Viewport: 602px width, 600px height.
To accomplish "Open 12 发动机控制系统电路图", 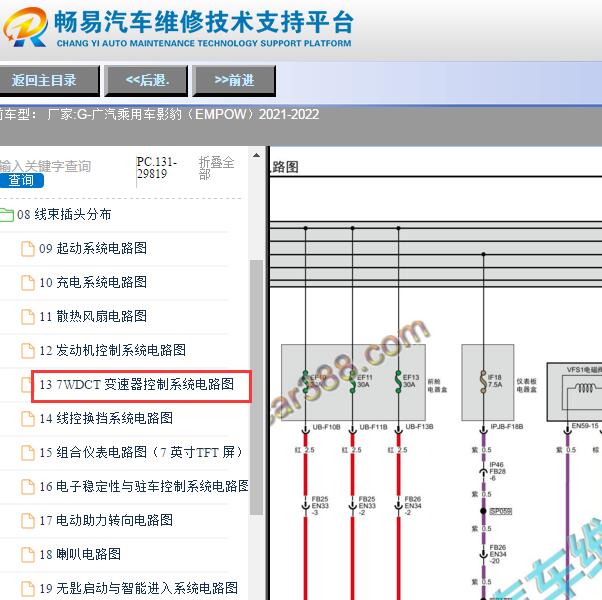I will point(112,350).
